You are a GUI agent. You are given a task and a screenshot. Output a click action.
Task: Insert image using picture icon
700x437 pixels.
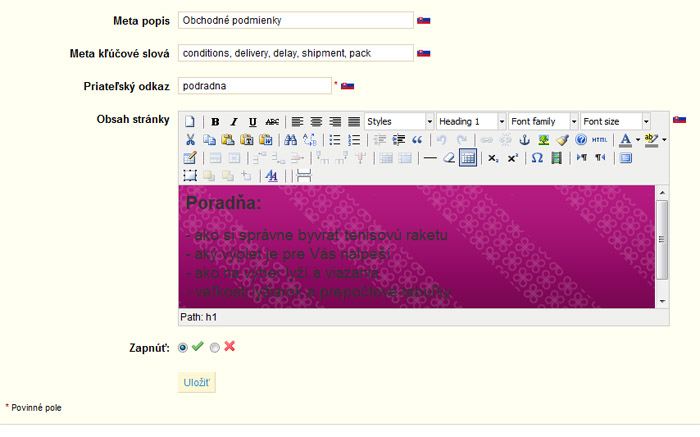pyautogui.click(x=543, y=140)
